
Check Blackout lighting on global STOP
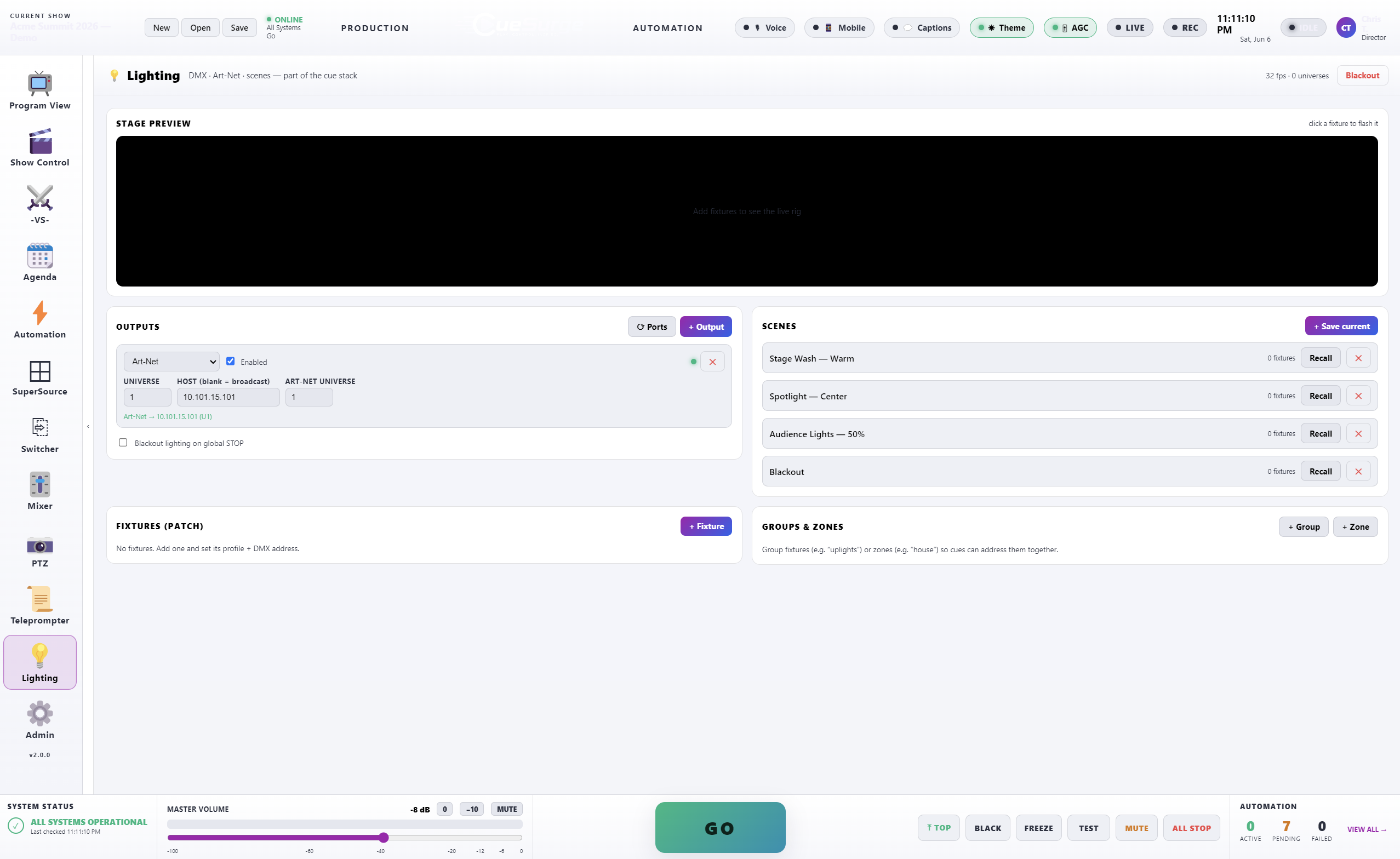pyautogui.click(x=123, y=443)
